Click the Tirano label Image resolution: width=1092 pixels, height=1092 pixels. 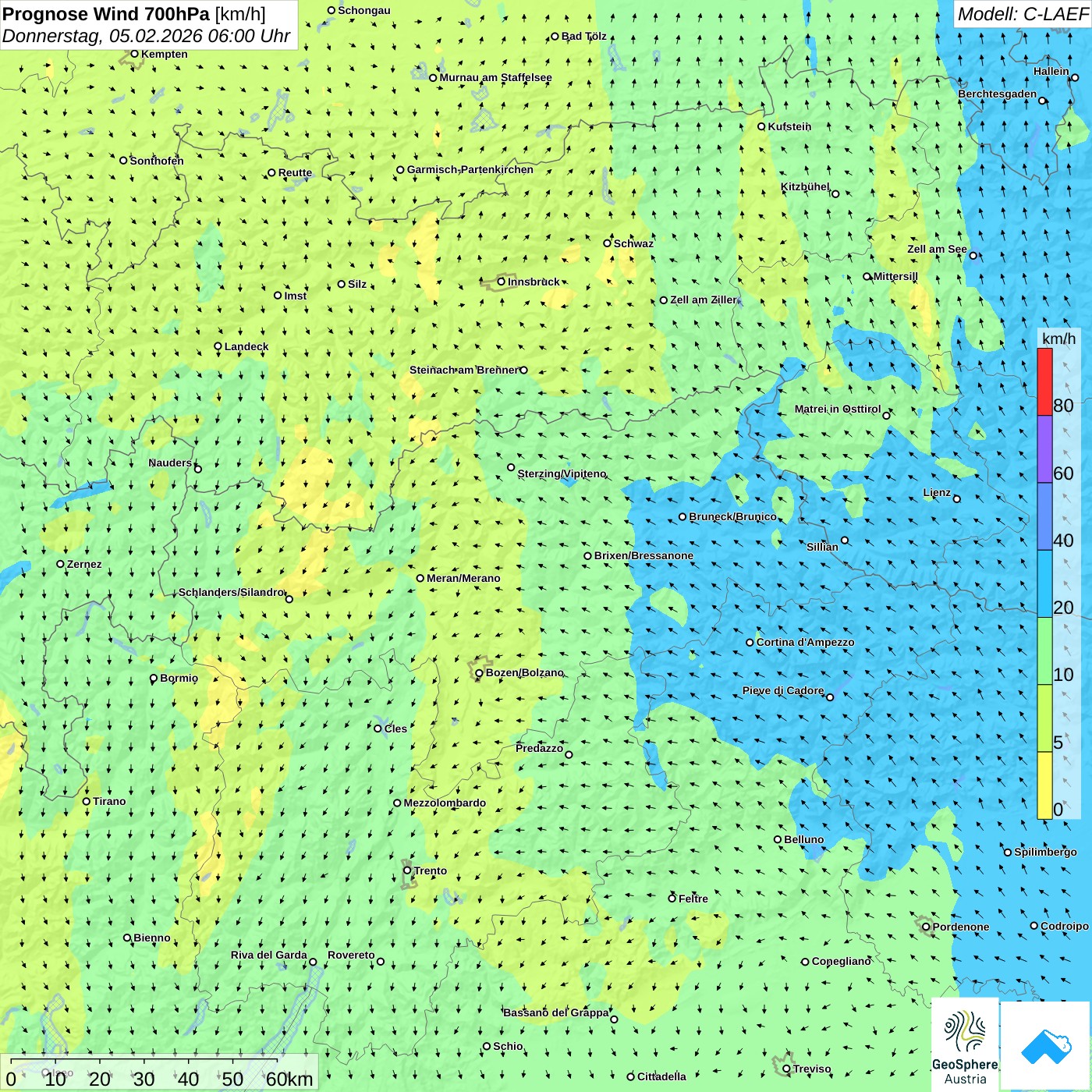tap(109, 801)
